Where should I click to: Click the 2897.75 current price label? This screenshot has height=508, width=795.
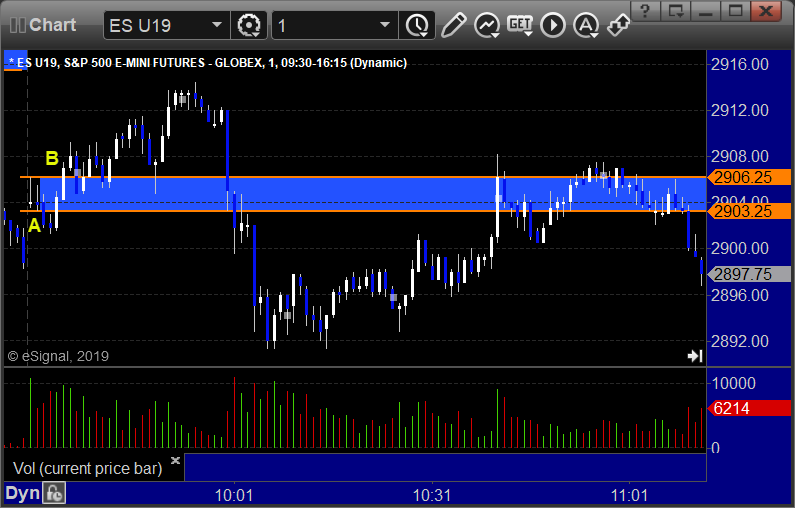tap(749, 274)
